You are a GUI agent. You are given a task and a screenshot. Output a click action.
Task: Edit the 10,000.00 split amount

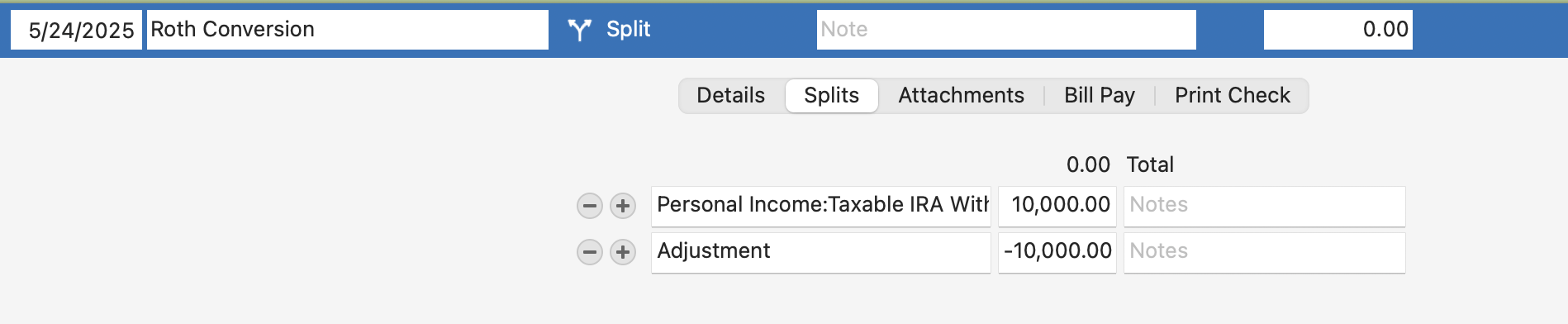coord(1057,206)
